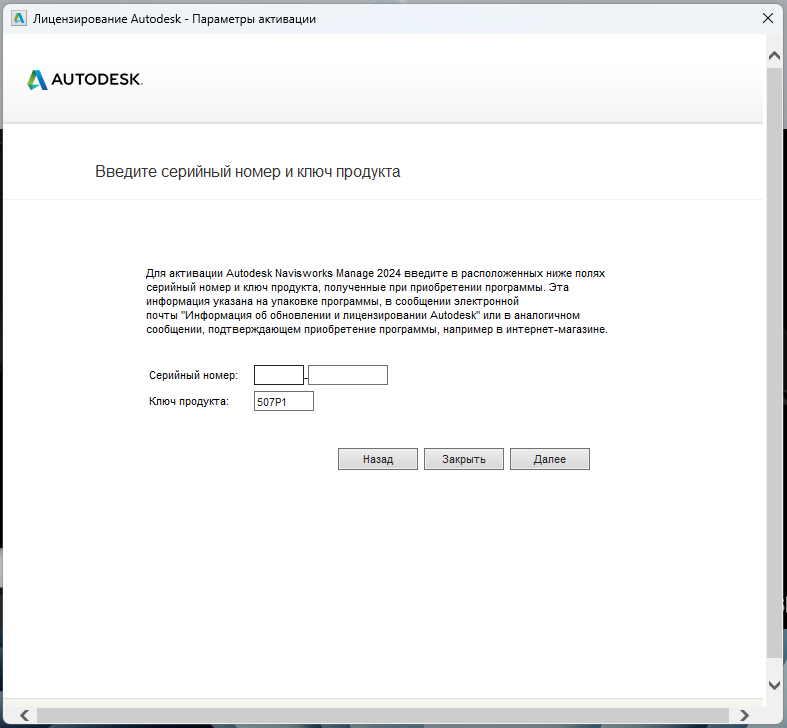787x728 pixels.
Task: Click the title text Лицензирование Autodesk - Параметры активации
Action: [x=174, y=19]
